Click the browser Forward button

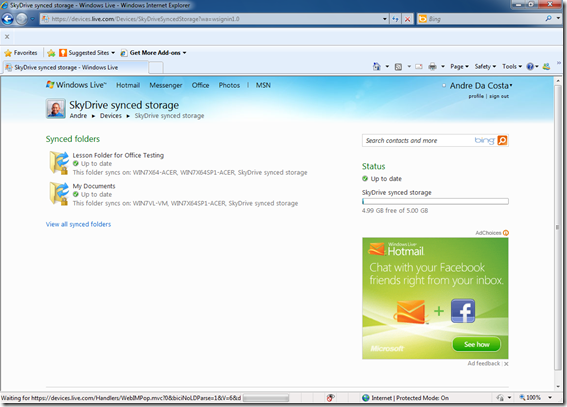[21, 19]
